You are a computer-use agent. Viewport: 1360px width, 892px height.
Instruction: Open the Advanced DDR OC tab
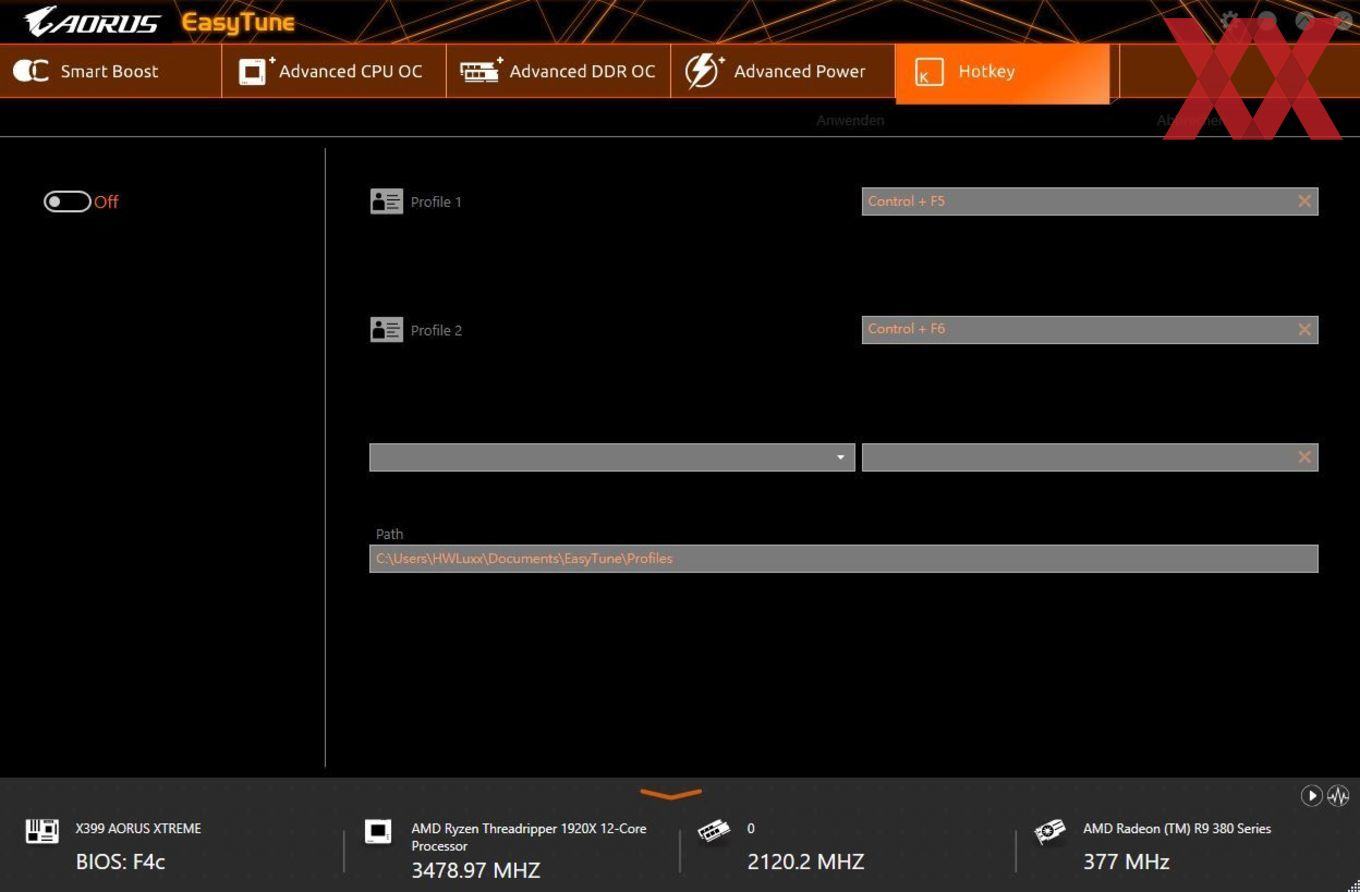click(x=558, y=71)
